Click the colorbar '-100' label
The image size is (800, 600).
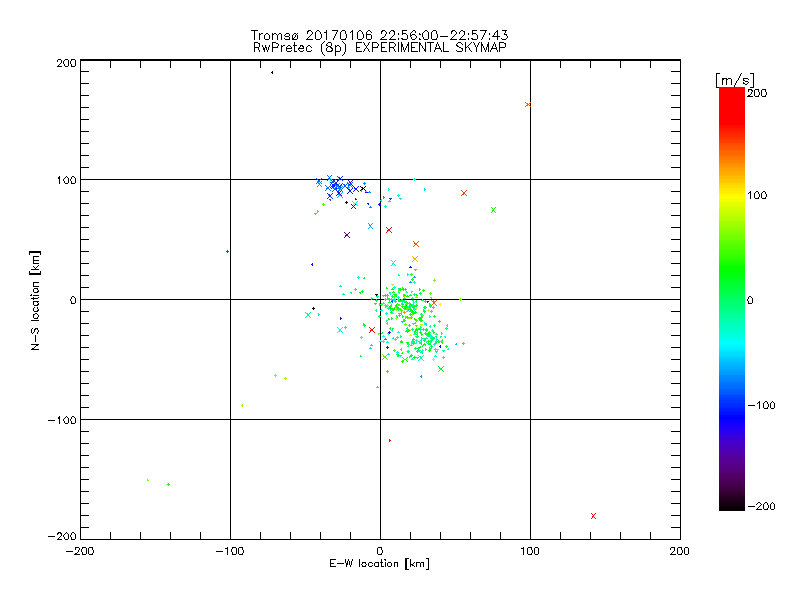pos(762,405)
